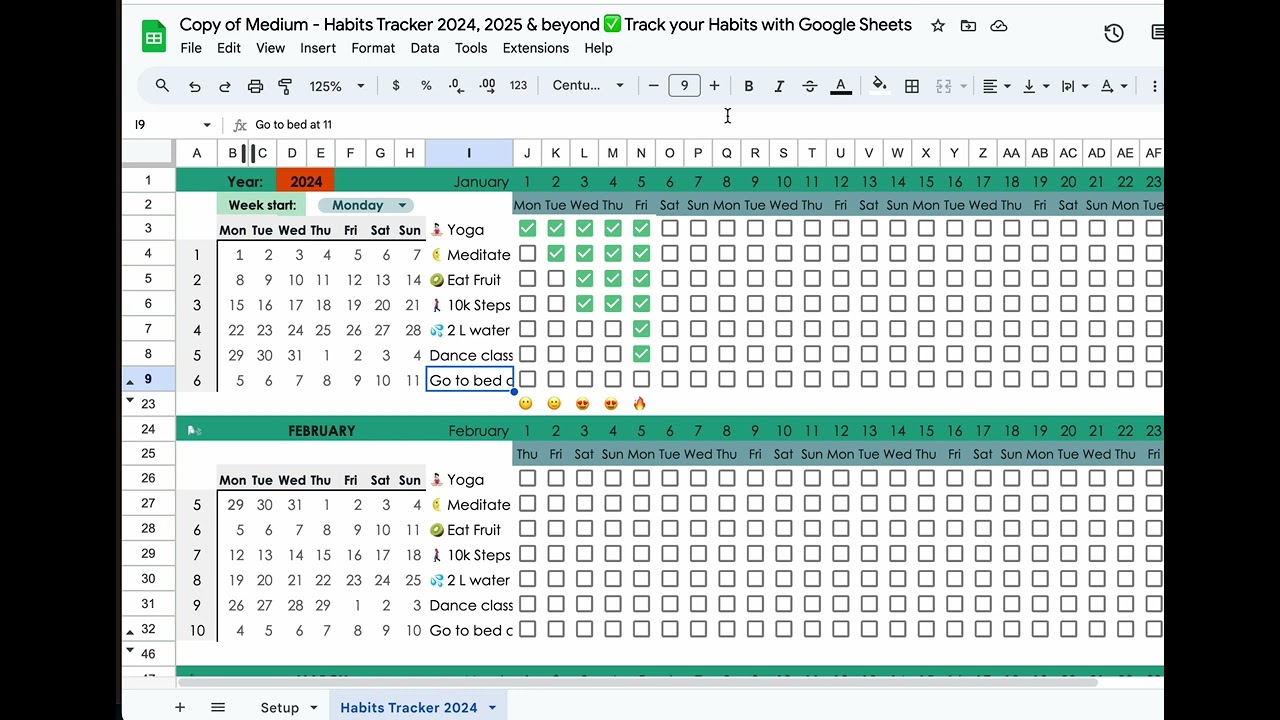Open the text rotation dropdown
This screenshot has height=720, width=1280.
[1113, 87]
